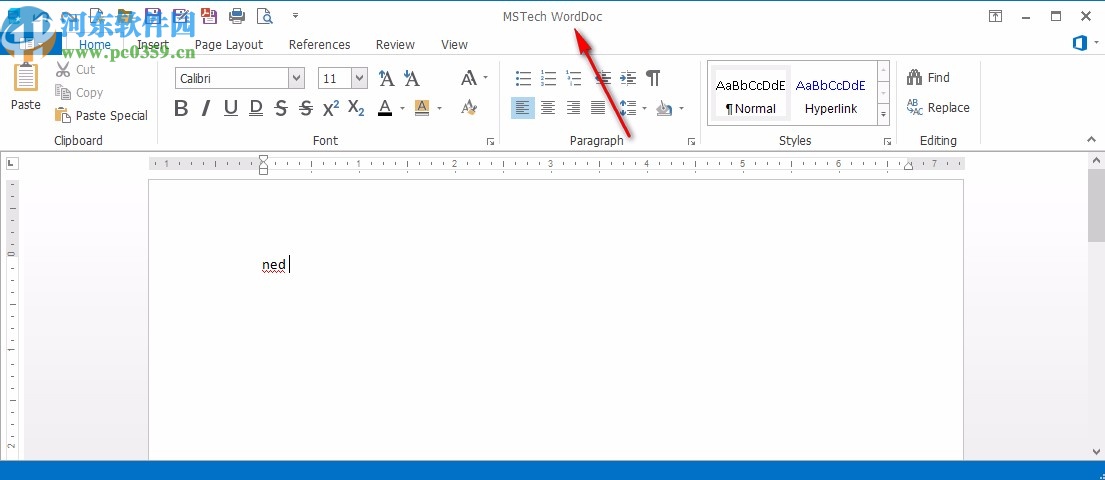Open the Font dialog launcher
Viewport: 1105px width, 480px height.
[490, 142]
